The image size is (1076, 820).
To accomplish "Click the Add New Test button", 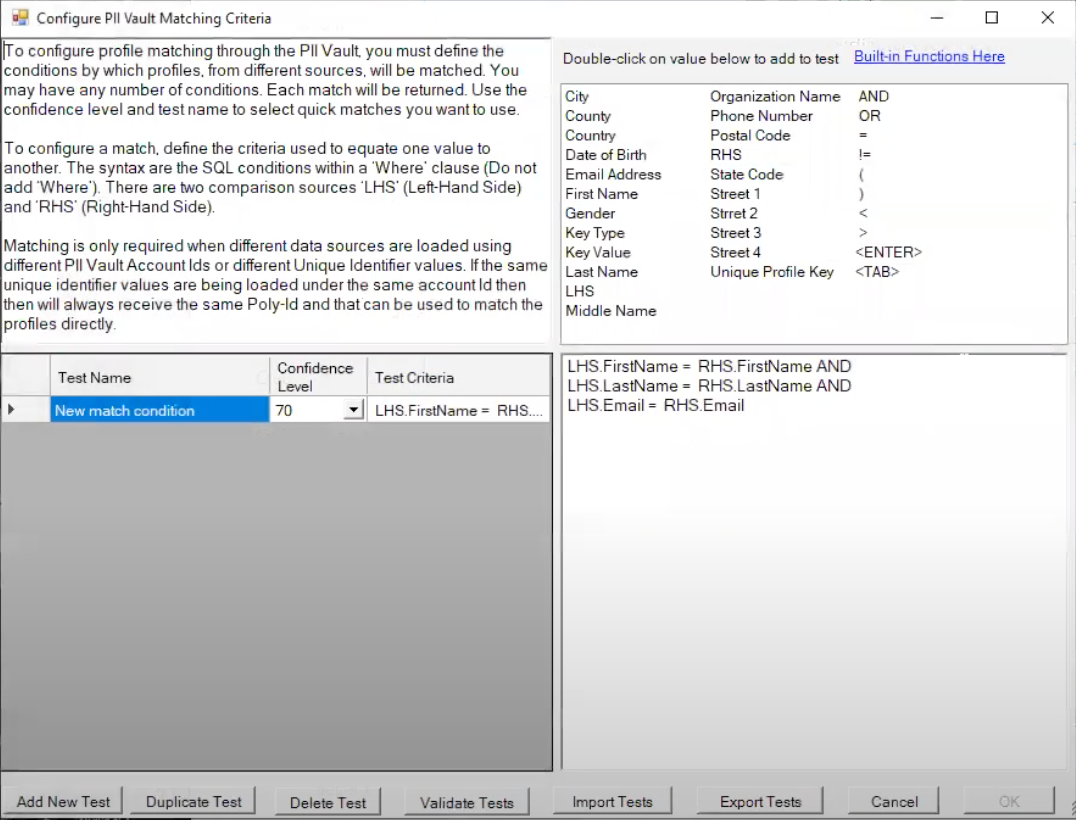I will click(x=62, y=801).
